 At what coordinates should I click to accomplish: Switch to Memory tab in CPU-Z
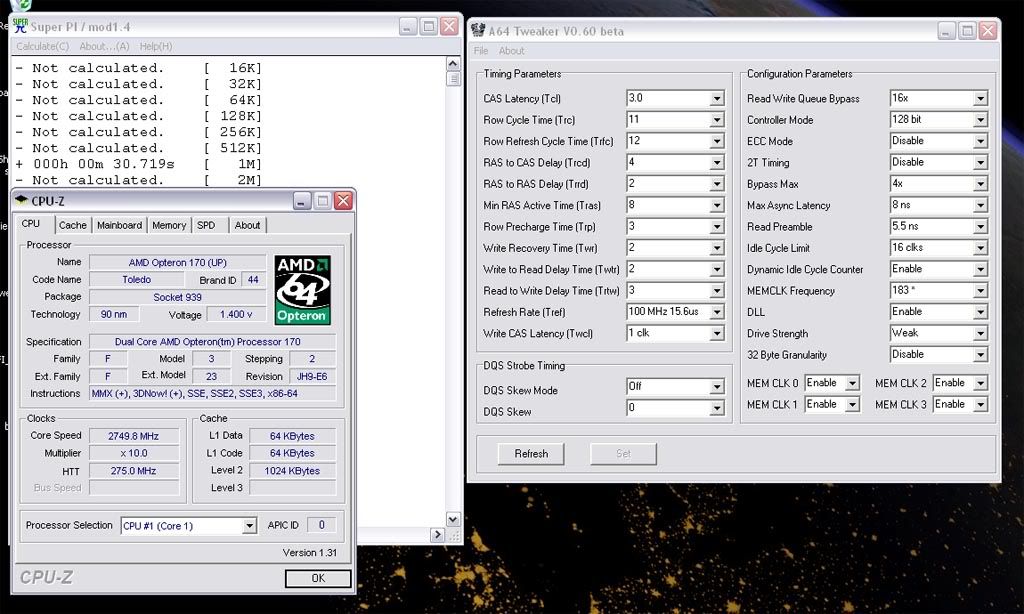pos(169,225)
